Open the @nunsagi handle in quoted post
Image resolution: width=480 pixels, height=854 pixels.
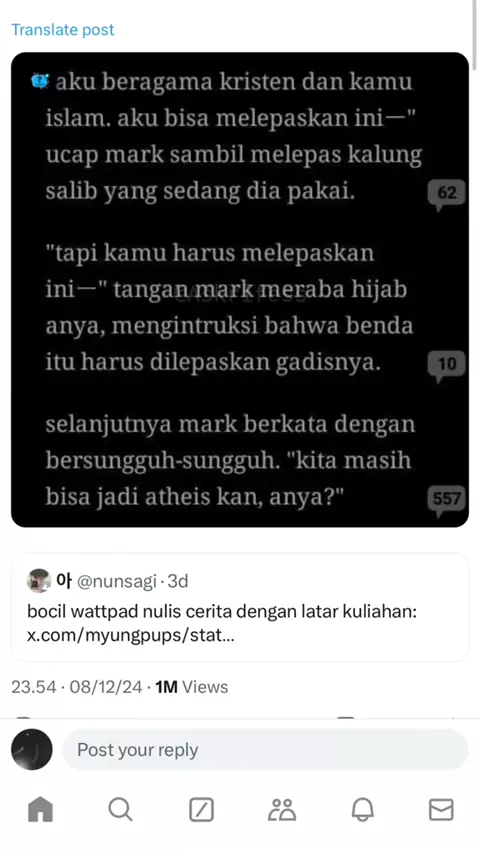118,581
